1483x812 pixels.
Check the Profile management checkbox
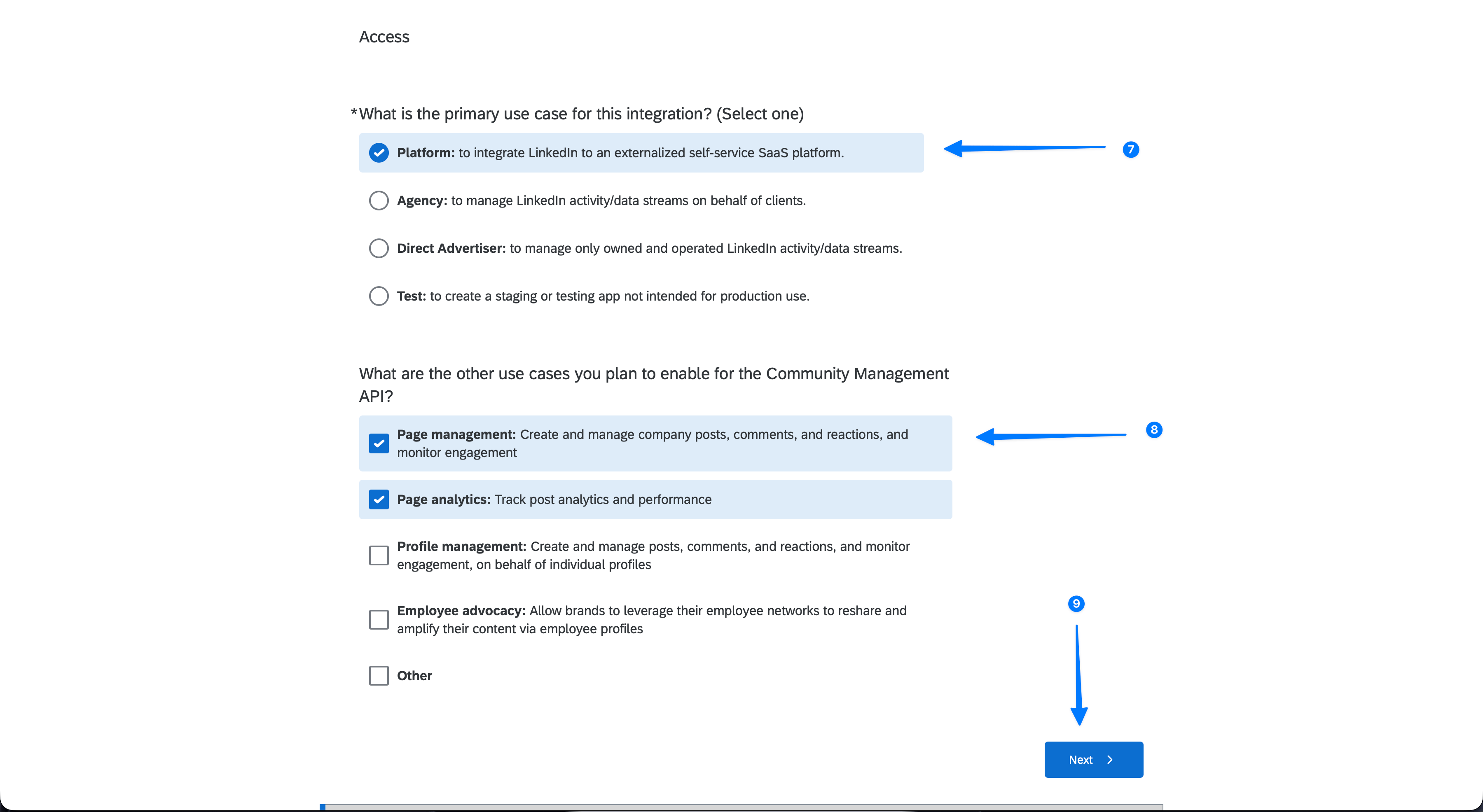click(x=378, y=555)
